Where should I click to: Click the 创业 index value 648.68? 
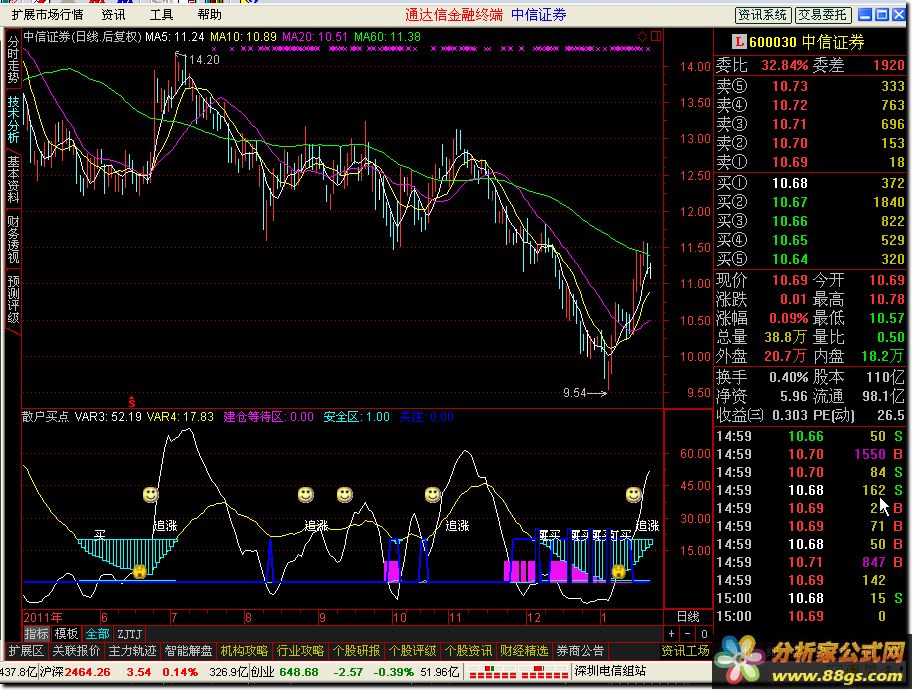pos(298,672)
